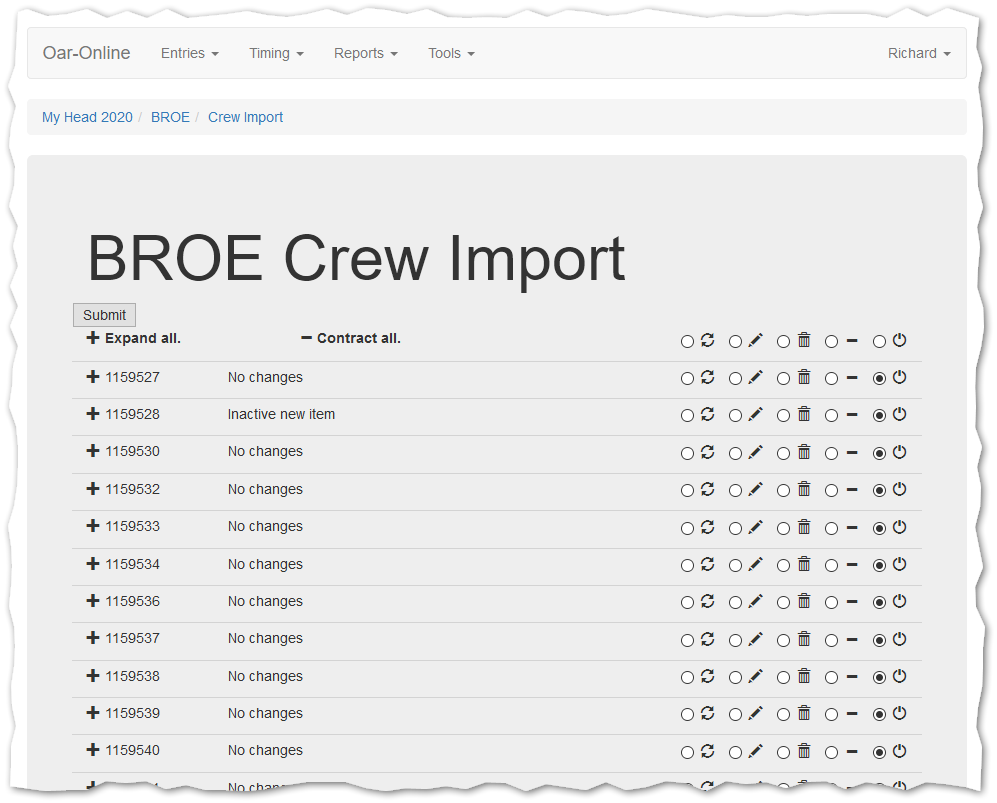Expand all crew entries
This screenshot has width=997, height=803.
tap(134, 339)
